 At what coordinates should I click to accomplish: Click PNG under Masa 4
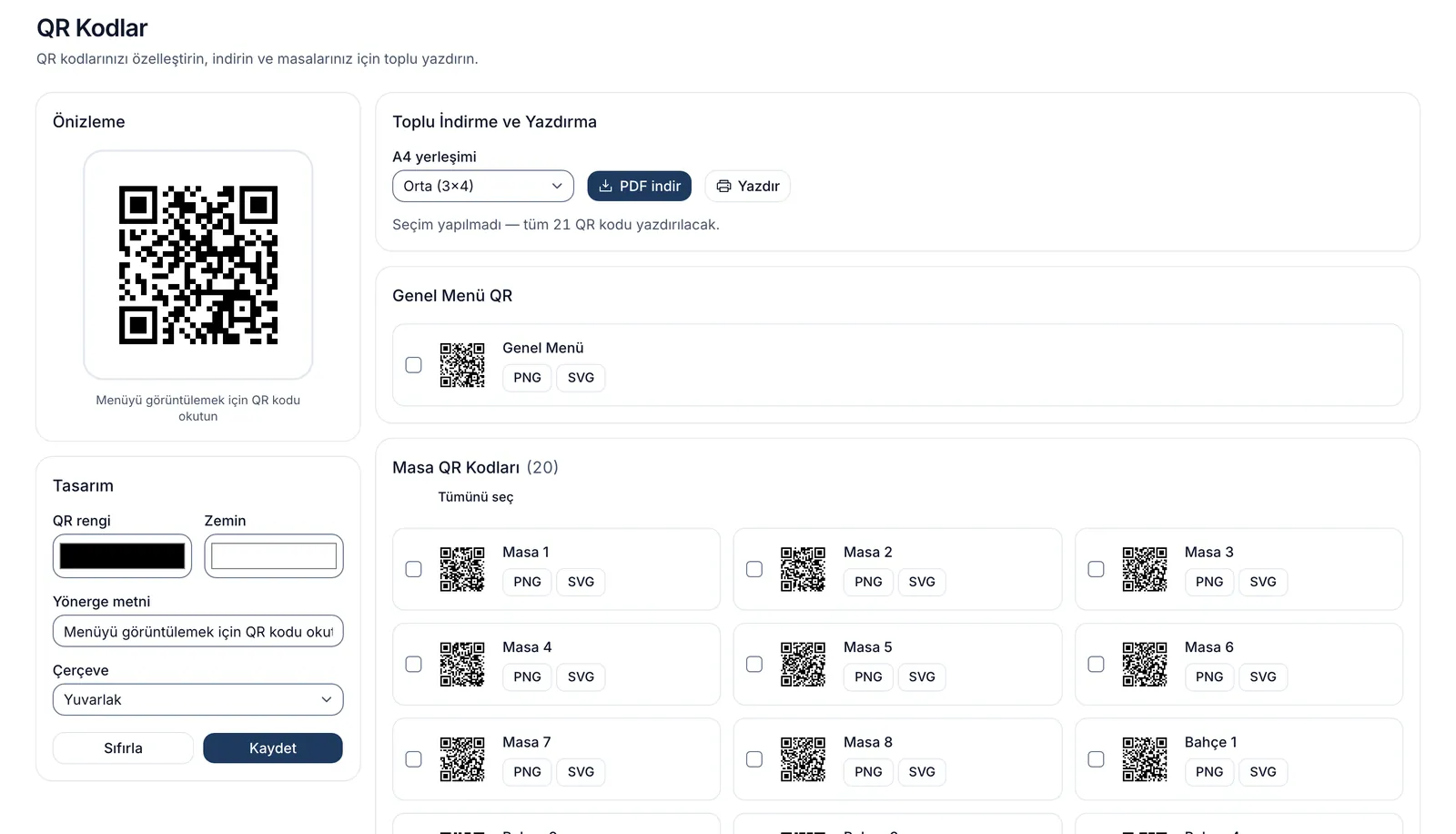pos(528,676)
